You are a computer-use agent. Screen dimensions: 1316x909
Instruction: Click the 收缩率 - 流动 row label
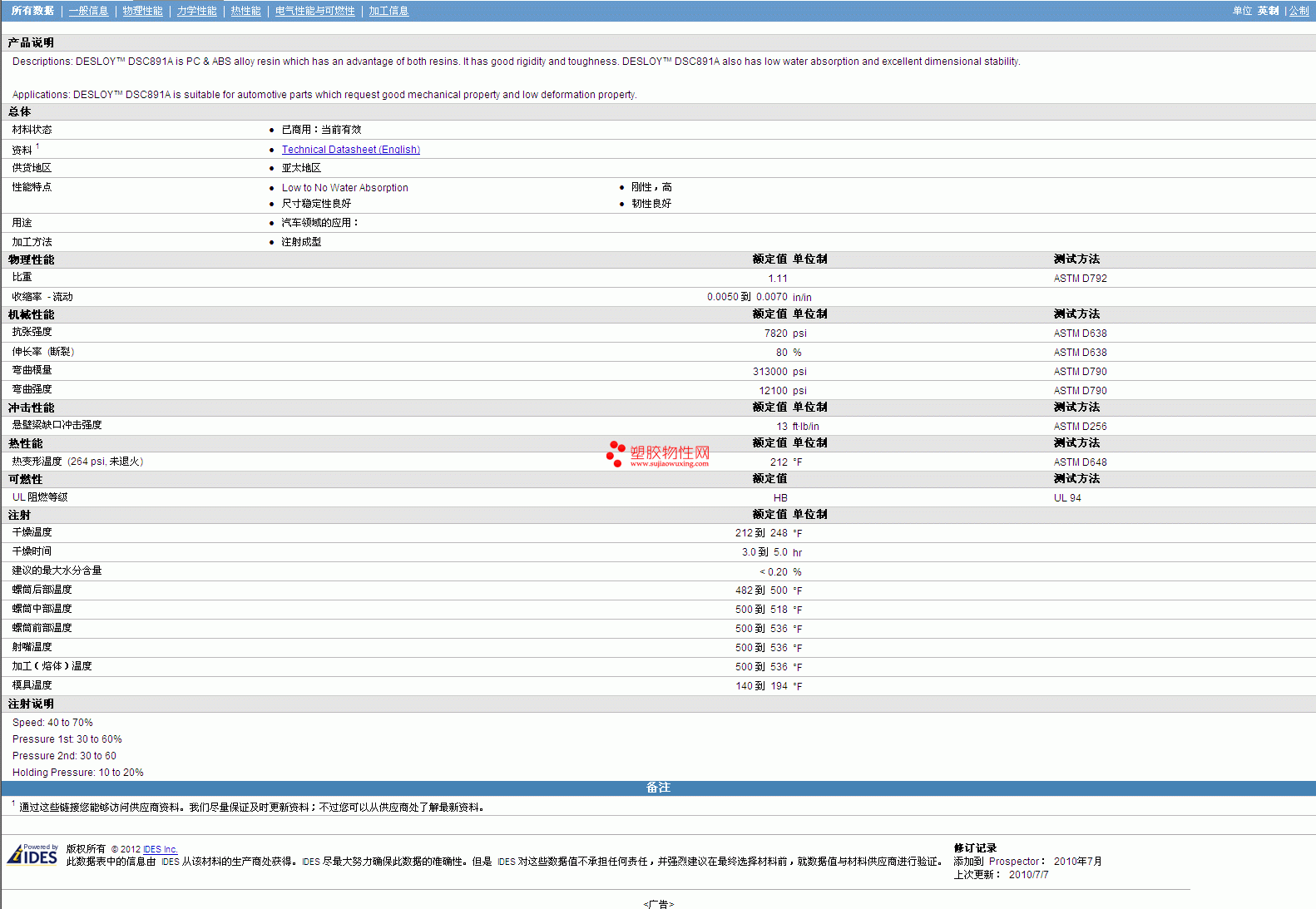42,297
